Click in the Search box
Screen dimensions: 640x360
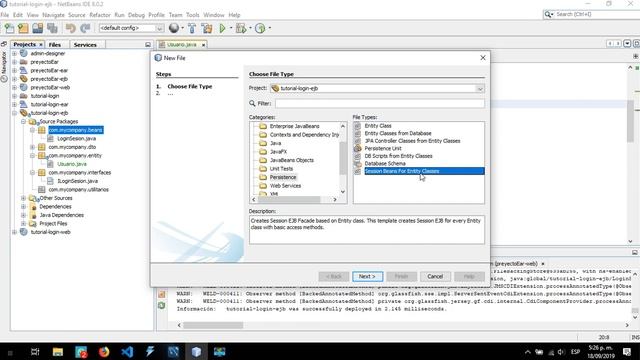[596, 14]
